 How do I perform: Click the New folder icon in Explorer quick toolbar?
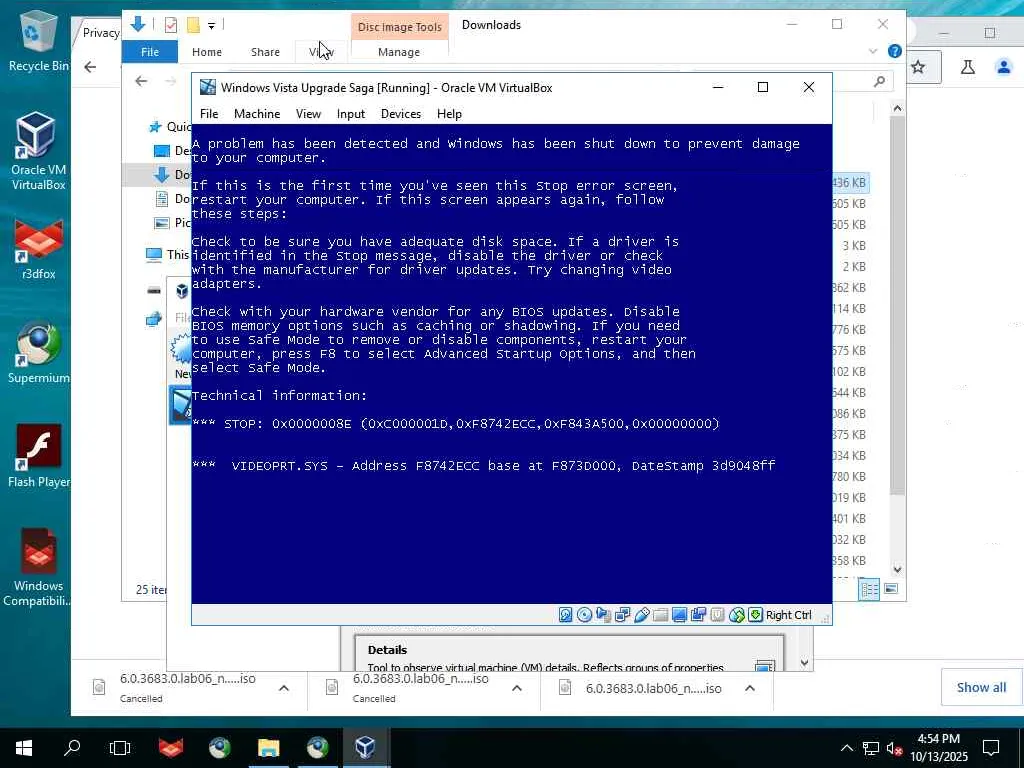[193, 25]
